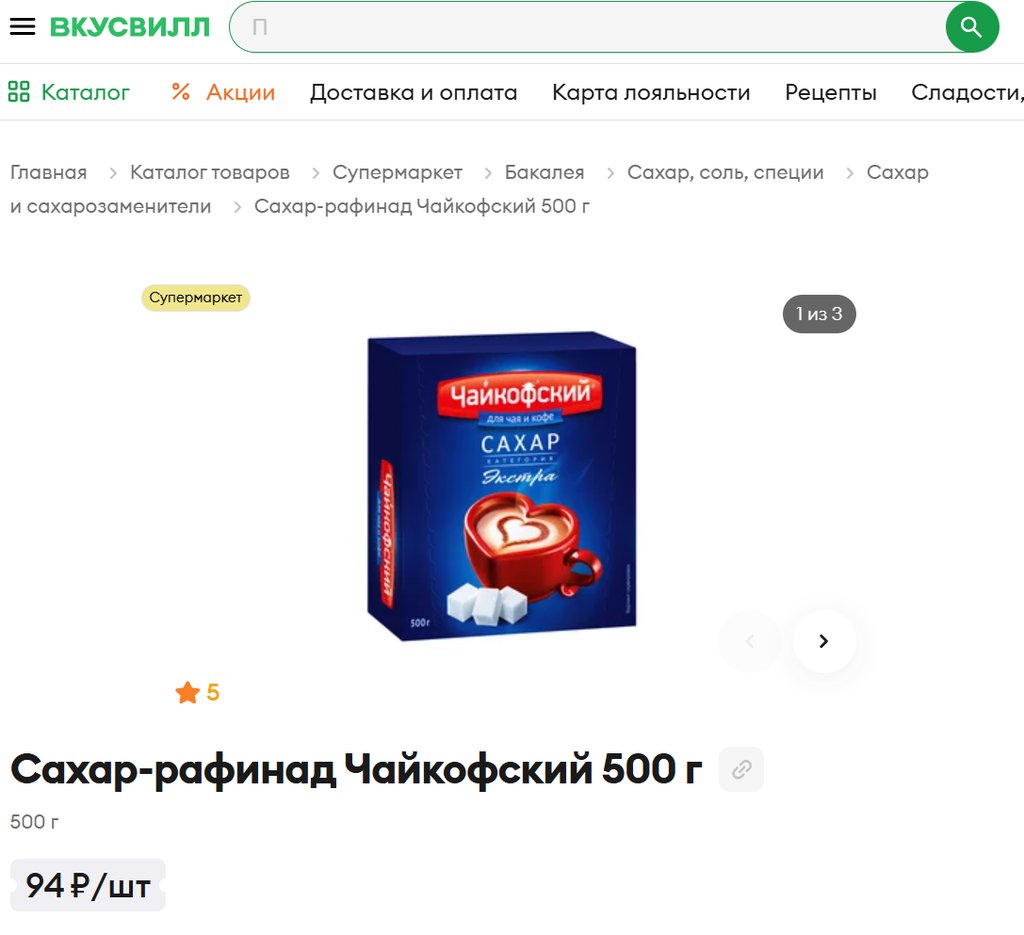
Task: Open Бакалея breadcrumb link
Action: (545, 172)
